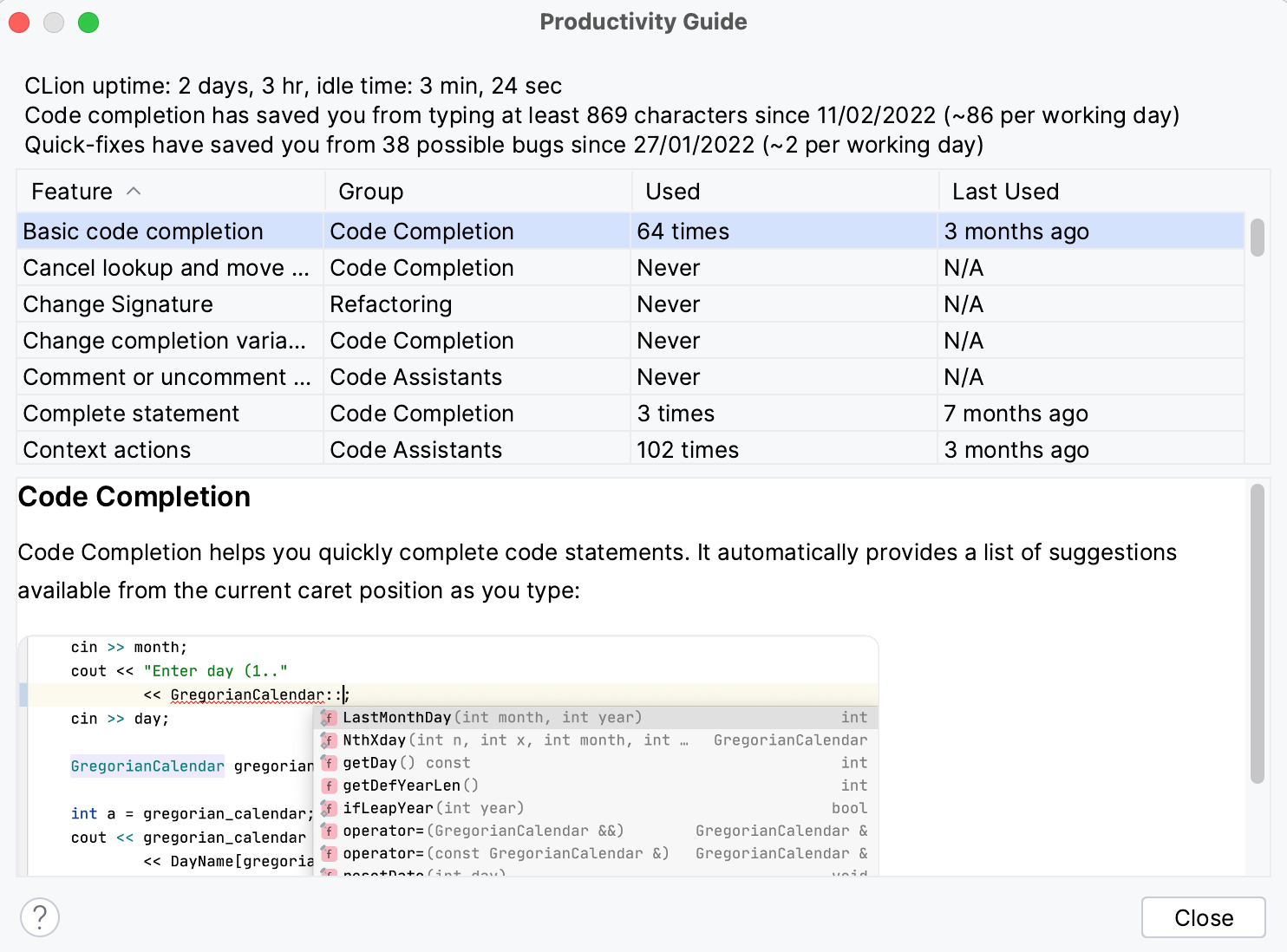Click the GregorianCalendar hyperlink in the code sample
The height and width of the screenshot is (952, 1287).
point(147,766)
